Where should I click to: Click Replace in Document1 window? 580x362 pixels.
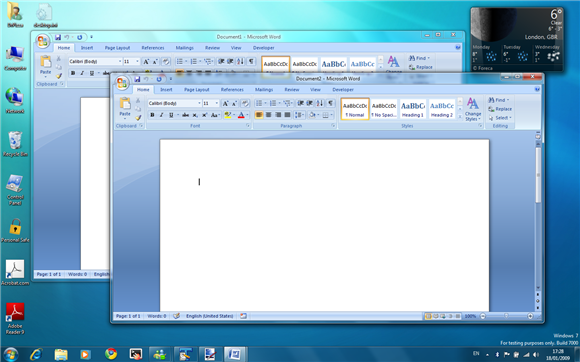point(421,67)
